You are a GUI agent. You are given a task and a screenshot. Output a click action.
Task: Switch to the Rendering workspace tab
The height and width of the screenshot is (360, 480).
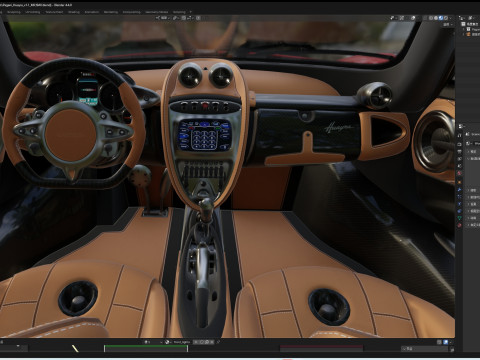111,12
